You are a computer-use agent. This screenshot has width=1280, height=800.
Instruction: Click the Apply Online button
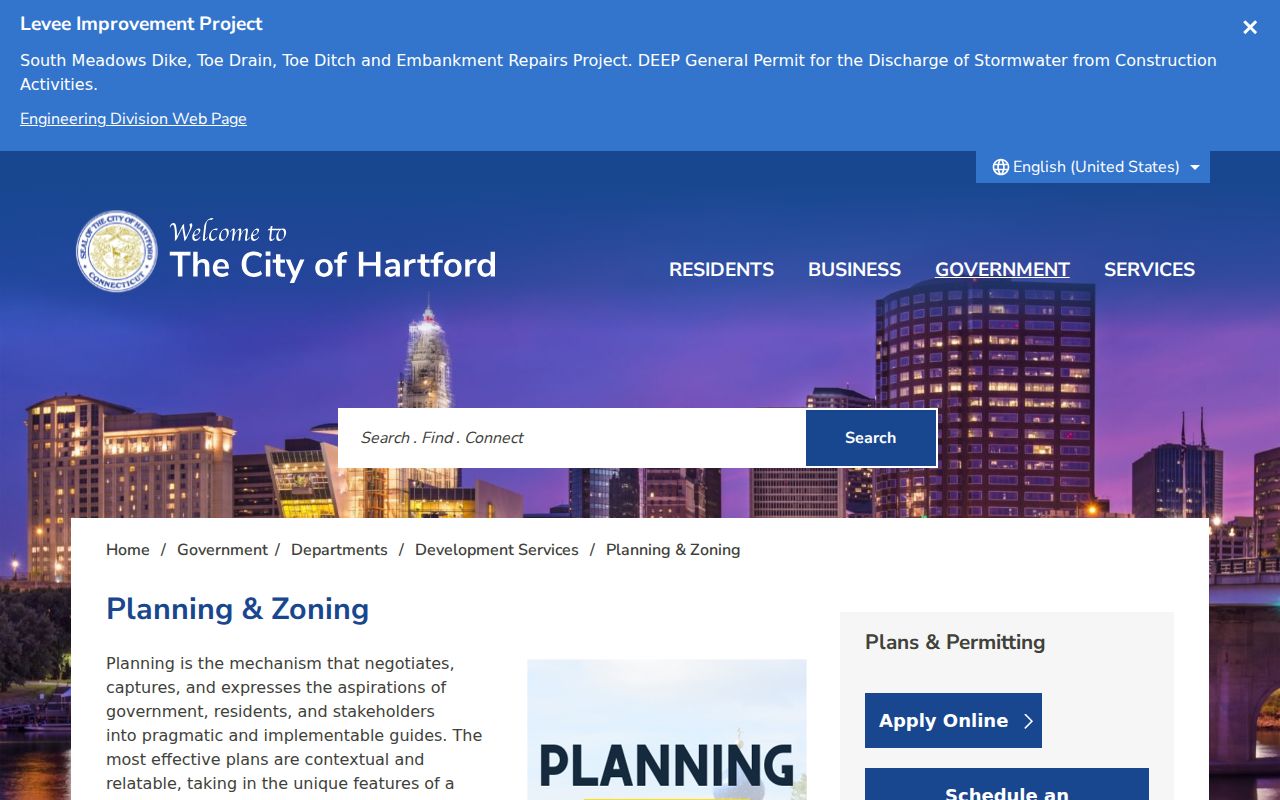(x=953, y=720)
